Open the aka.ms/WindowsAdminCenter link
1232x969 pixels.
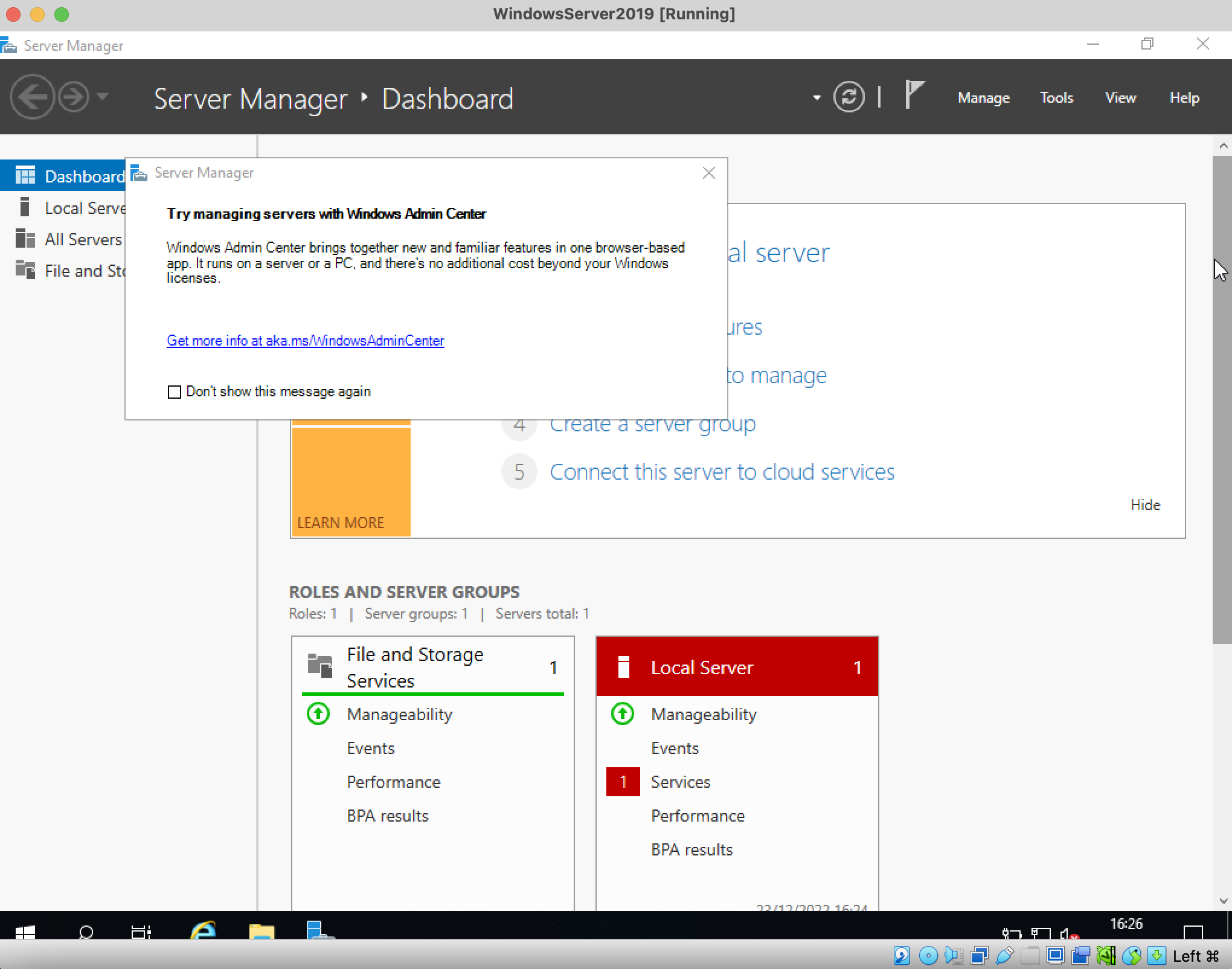point(306,341)
